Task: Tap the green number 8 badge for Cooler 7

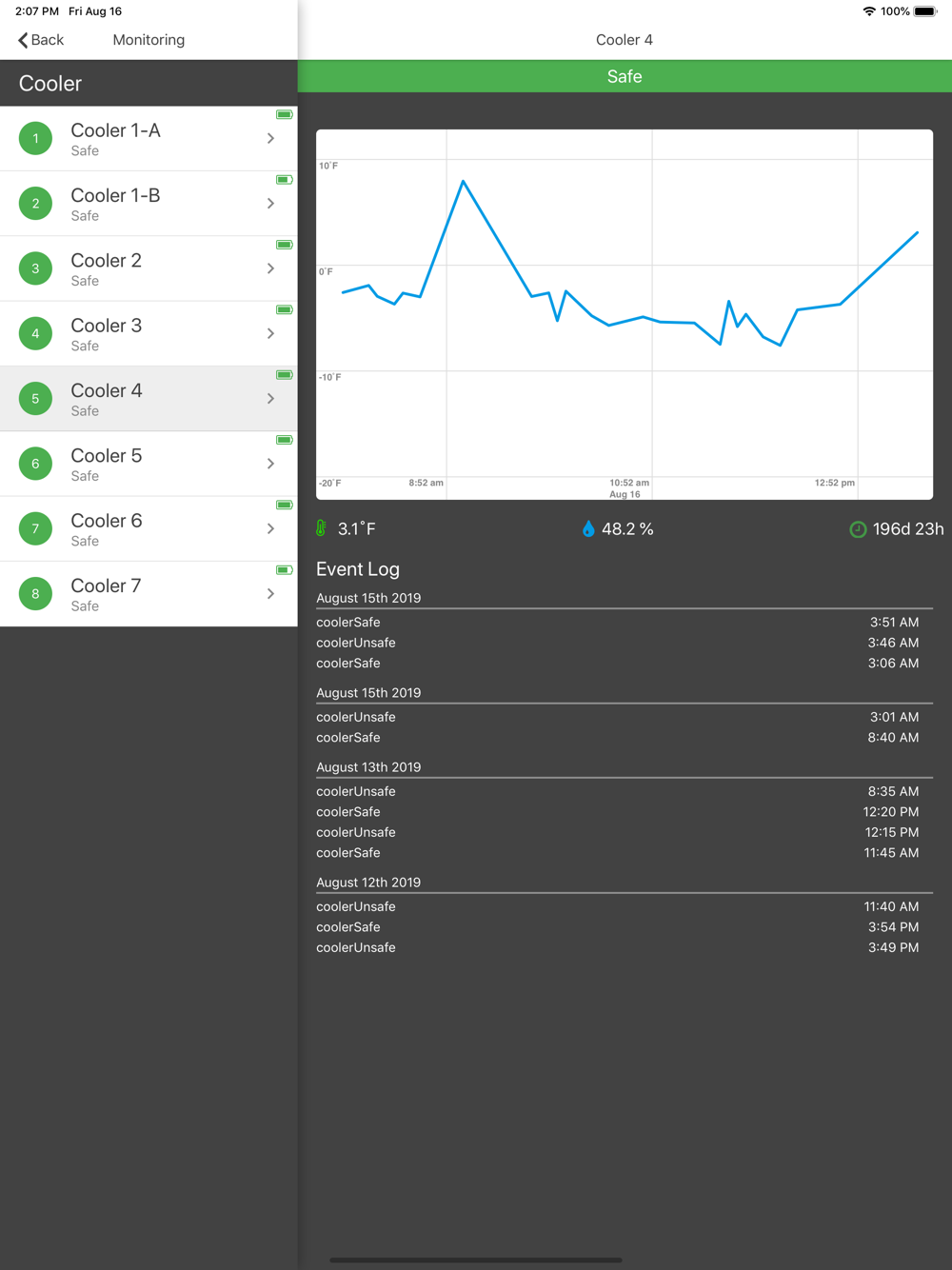Action: pos(36,594)
